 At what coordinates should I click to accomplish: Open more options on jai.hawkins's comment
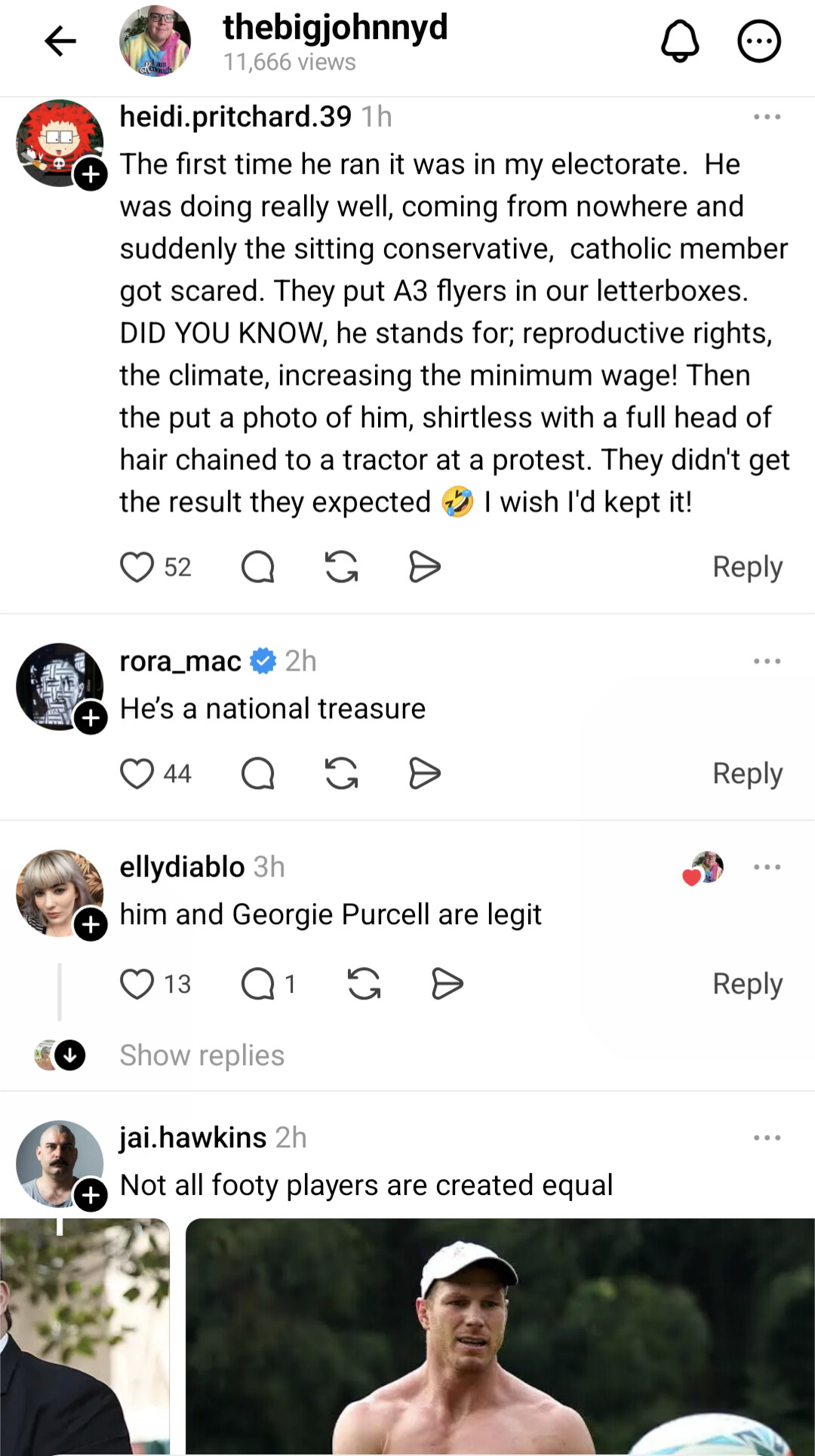point(767,1138)
